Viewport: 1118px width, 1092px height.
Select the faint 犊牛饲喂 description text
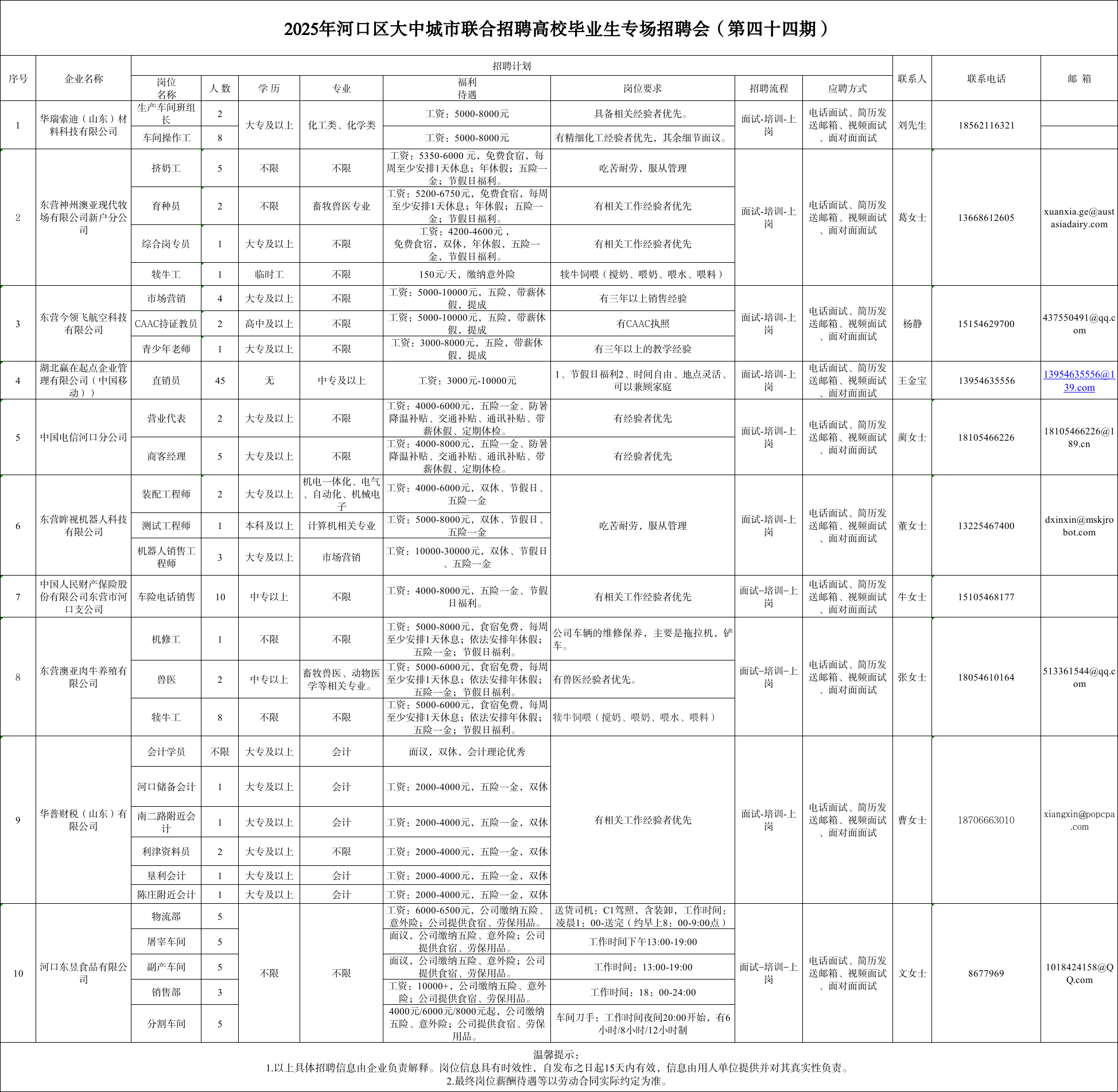tap(634, 717)
